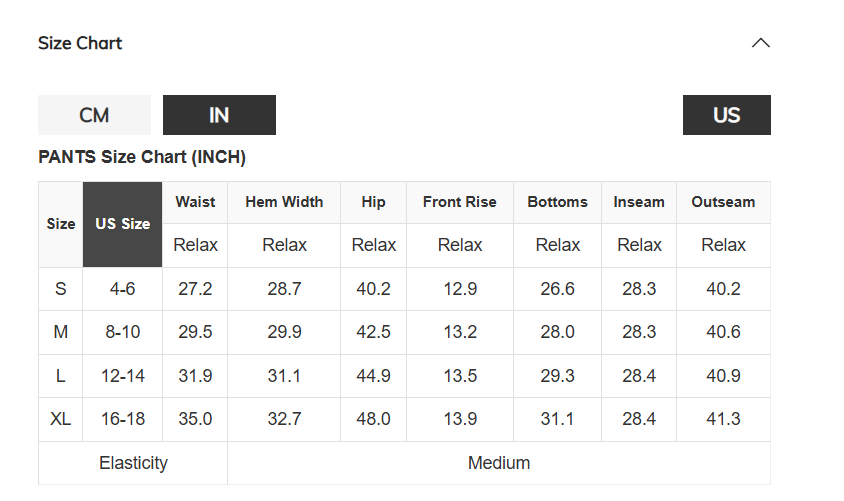
Task: Select the S size row label
Action: (61, 289)
